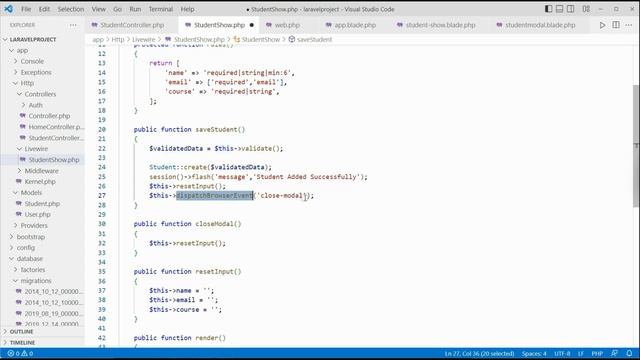Click the VS Code logo icon
Image resolution: width=640 pixels, height=360 pixels.
pos(9,9)
